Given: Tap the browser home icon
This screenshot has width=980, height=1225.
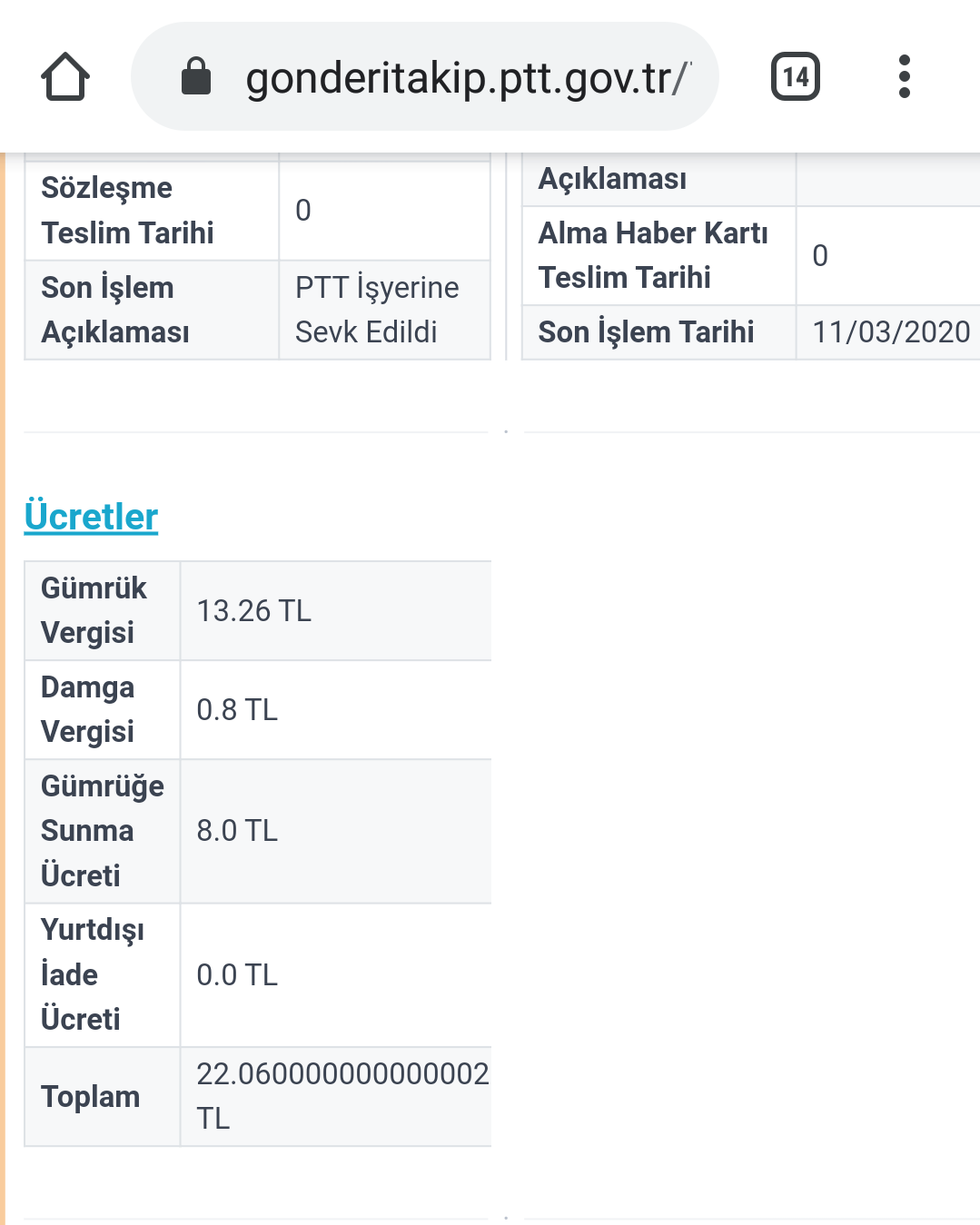Looking at the screenshot, I should [65, 76].
